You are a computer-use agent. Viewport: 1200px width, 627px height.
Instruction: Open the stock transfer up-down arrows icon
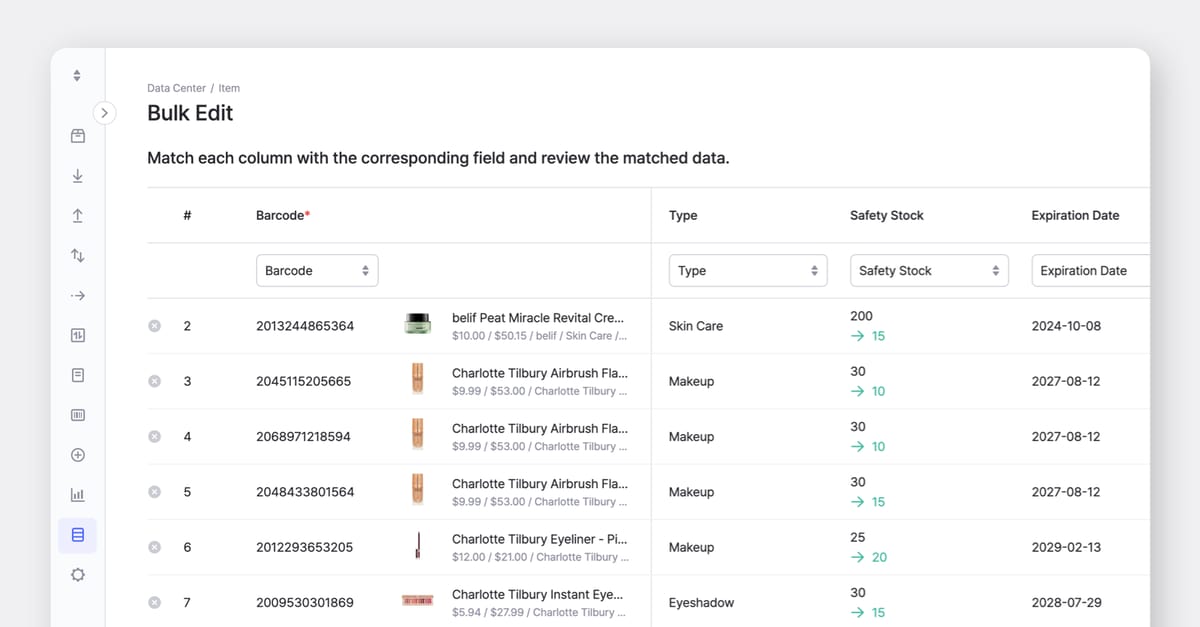click(x=77, y=255)
